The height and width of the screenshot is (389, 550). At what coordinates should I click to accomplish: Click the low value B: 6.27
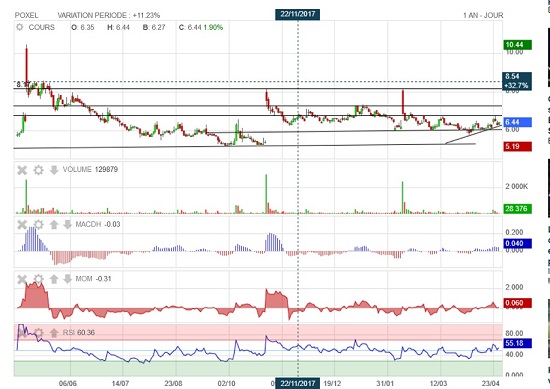pyautogui.click(x=154, y=27)
